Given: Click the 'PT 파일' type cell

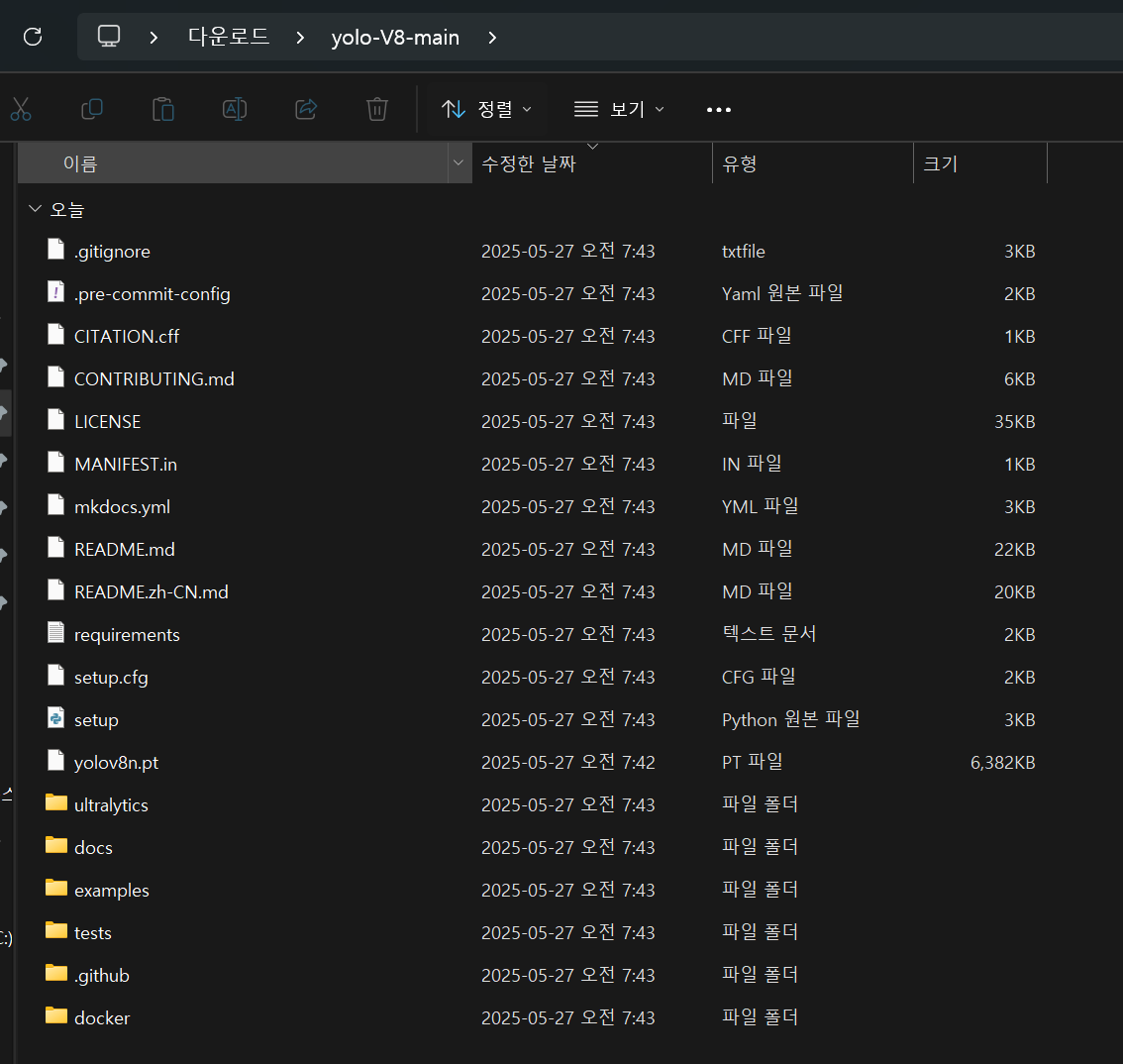Looking at the screenshot, I should pyautogui.click(x=752, y=763).
